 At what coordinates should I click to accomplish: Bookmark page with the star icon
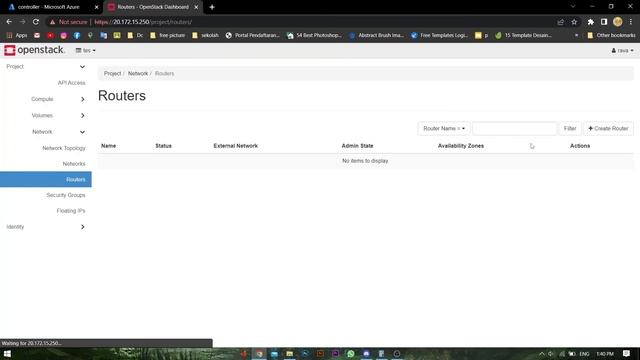574,22
